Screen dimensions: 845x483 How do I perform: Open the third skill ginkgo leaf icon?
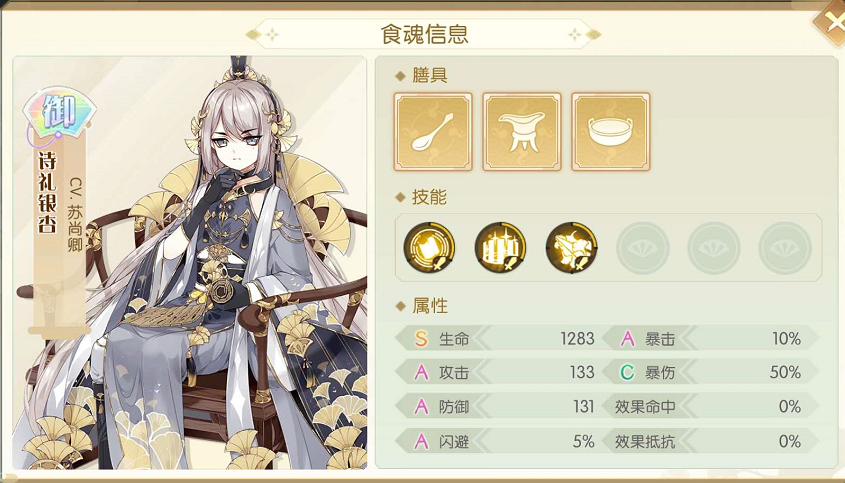[x=571, y=247]
